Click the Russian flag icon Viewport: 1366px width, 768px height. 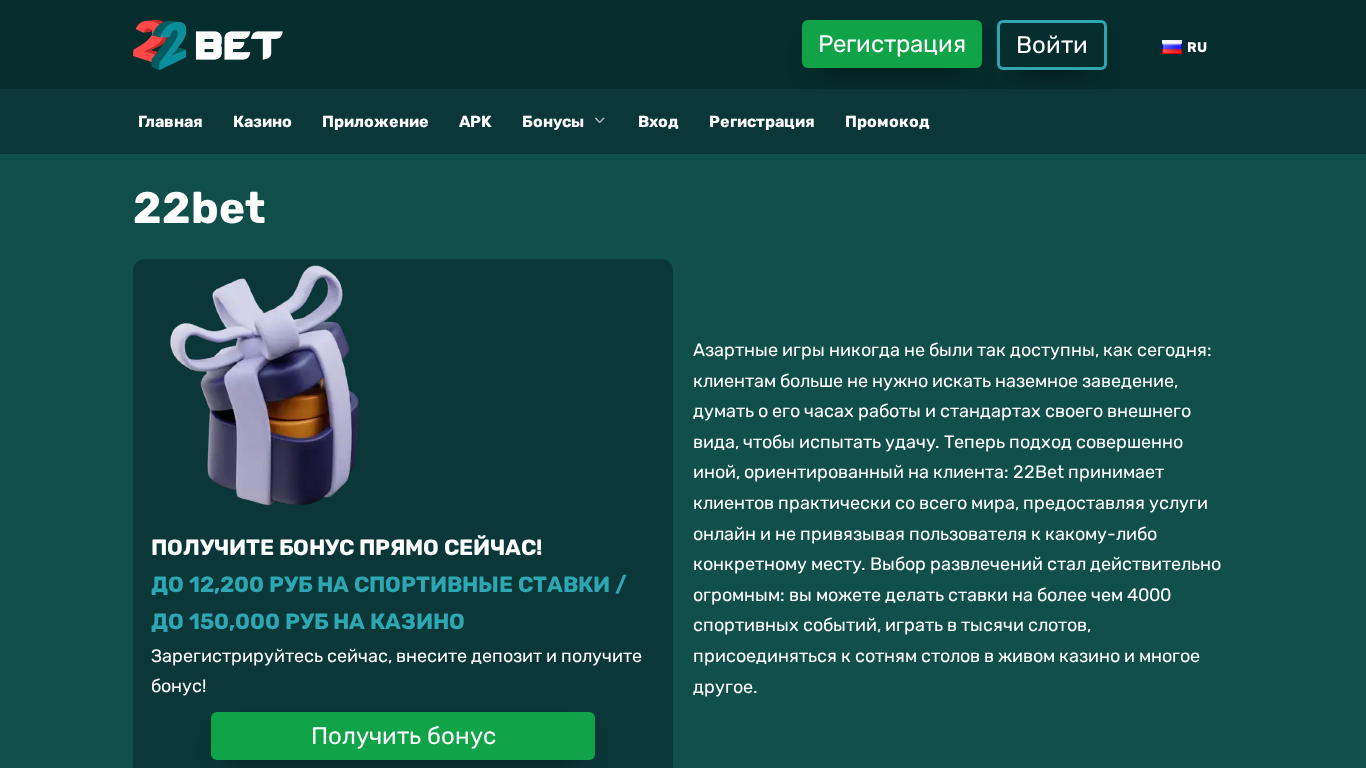click(1171, 46)
